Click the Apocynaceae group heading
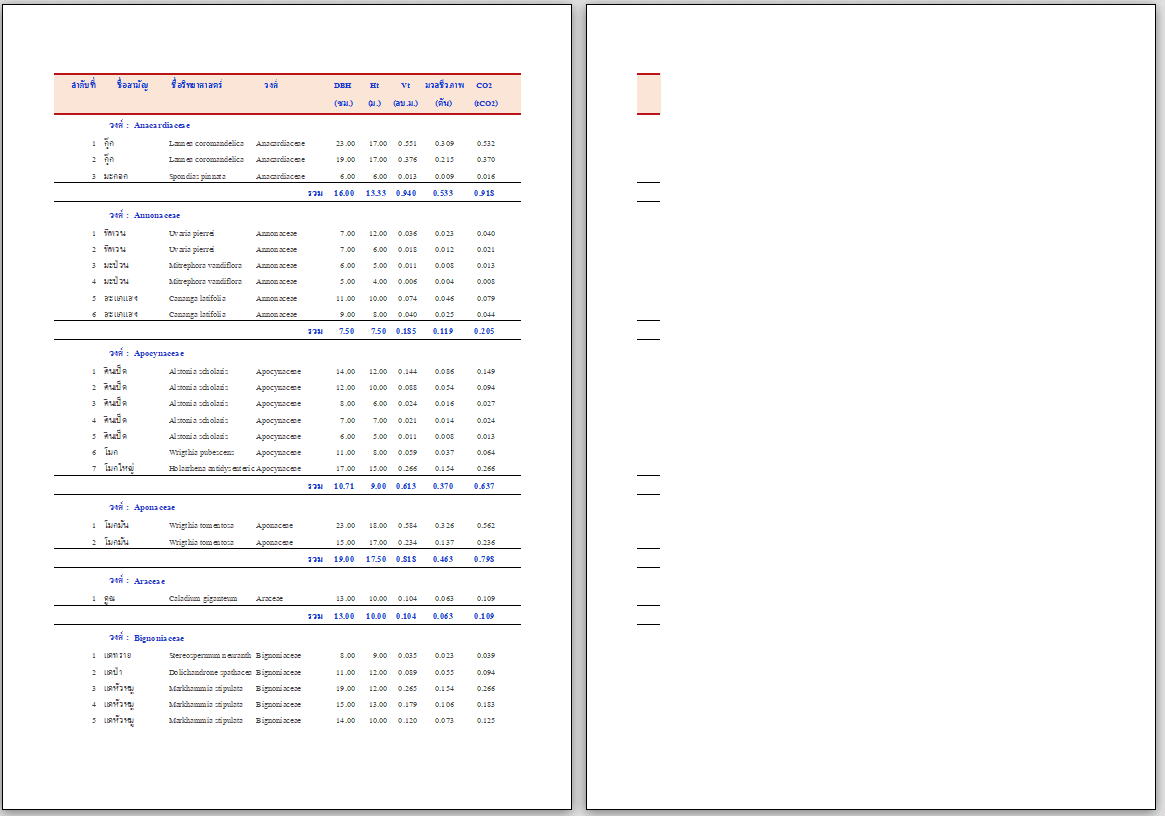Image resolution: width=1165 pixels, height=816 pixels. (x=159, y=354)
